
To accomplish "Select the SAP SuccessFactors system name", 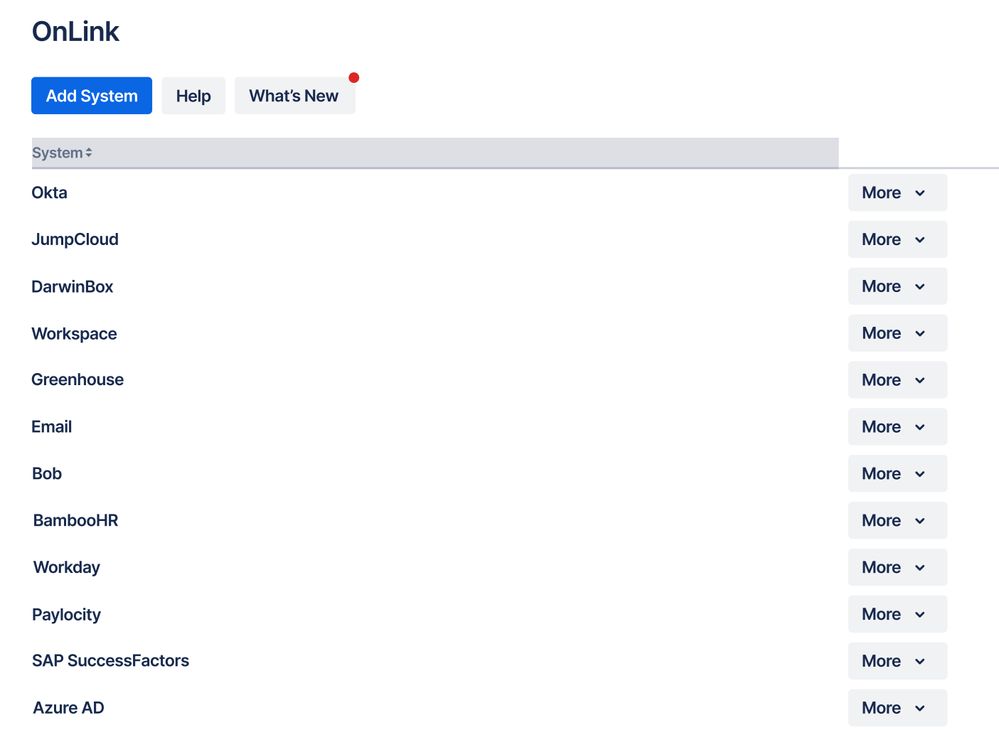I will 110,661.
